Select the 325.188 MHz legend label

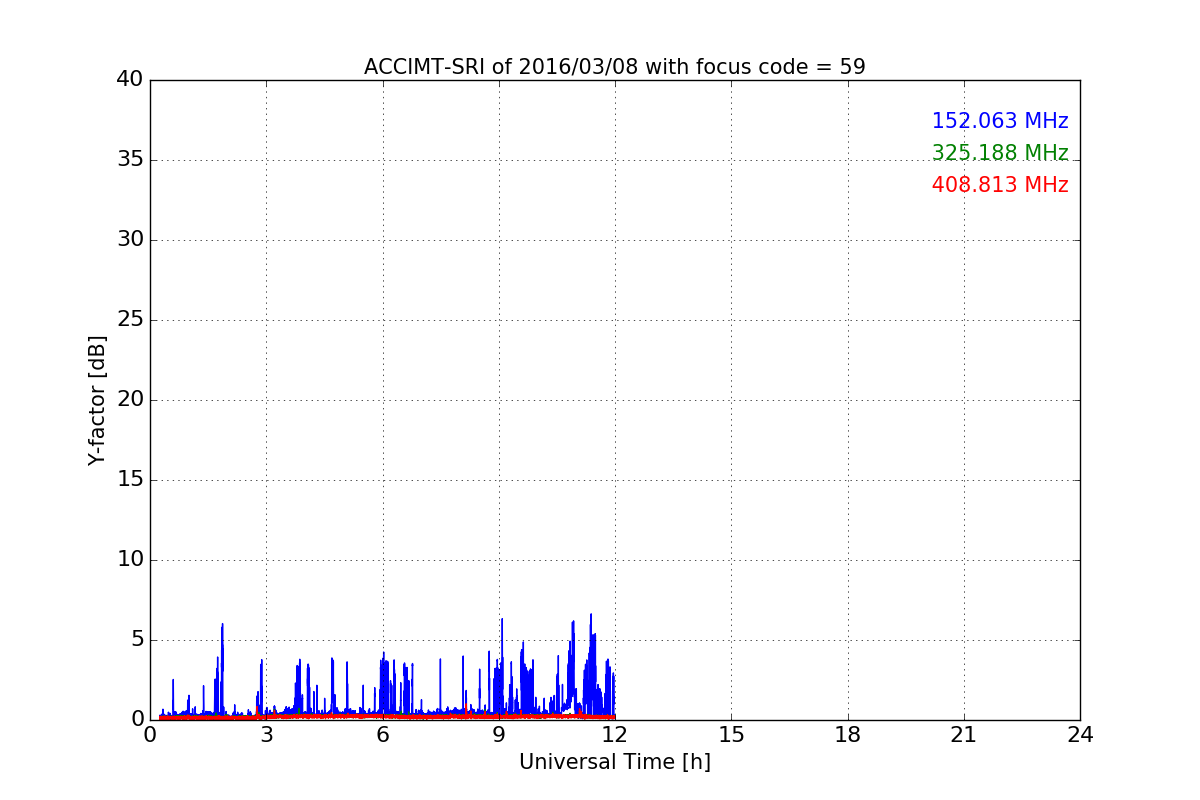pos(1000,153)
